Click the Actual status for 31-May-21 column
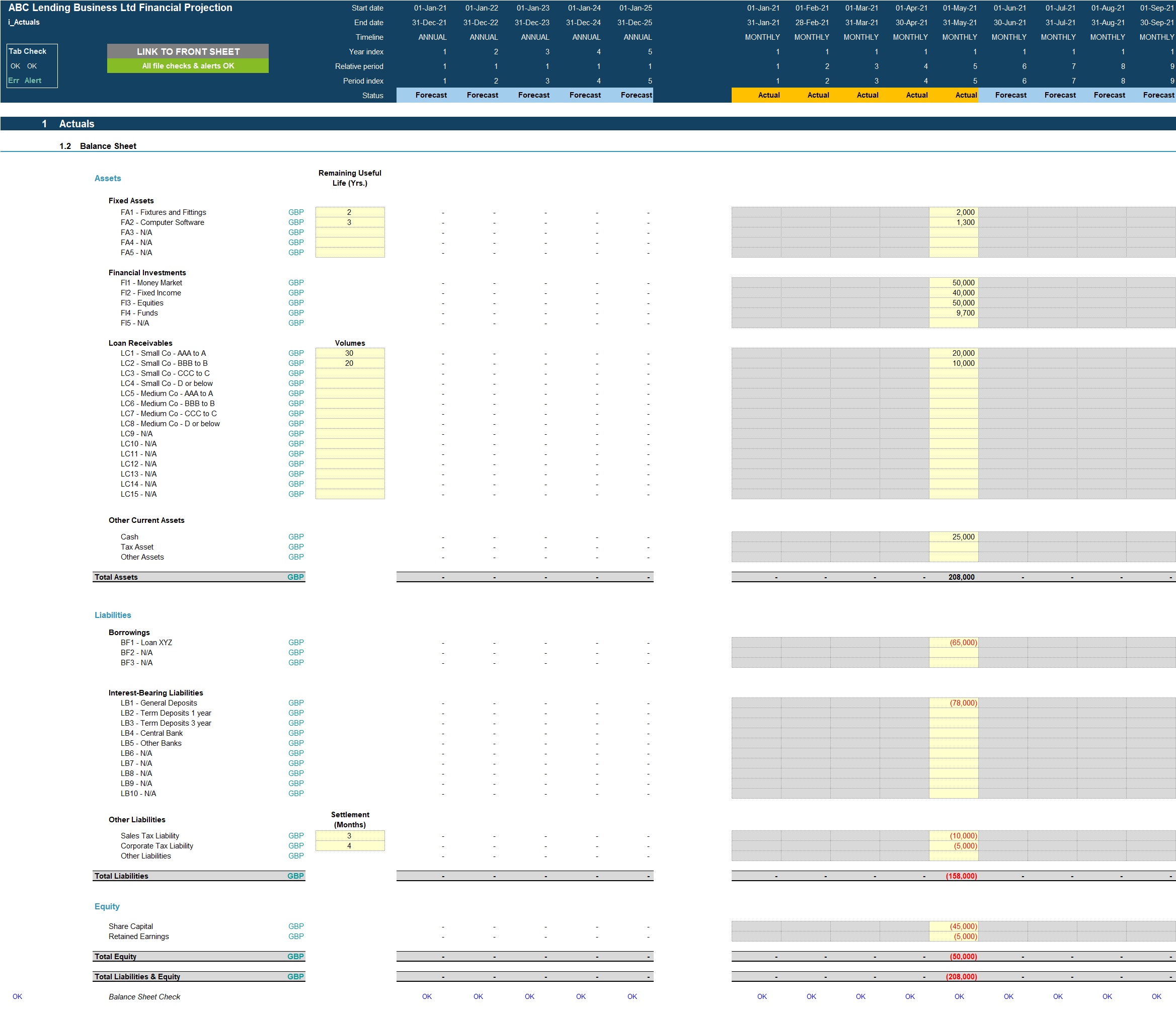This screenshot has width=1176, height=1012. point(966,95)
